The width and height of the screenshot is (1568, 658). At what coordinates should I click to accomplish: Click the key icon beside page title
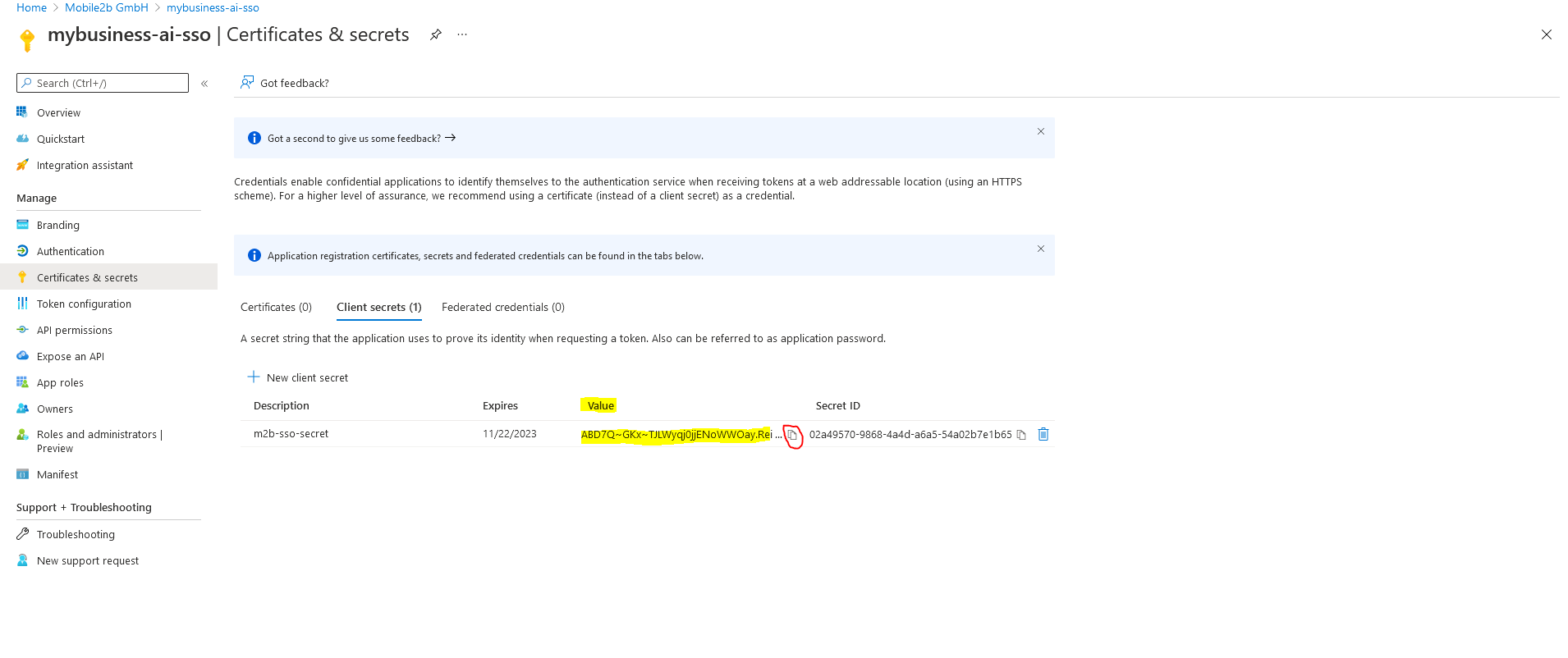click(27, 40)
